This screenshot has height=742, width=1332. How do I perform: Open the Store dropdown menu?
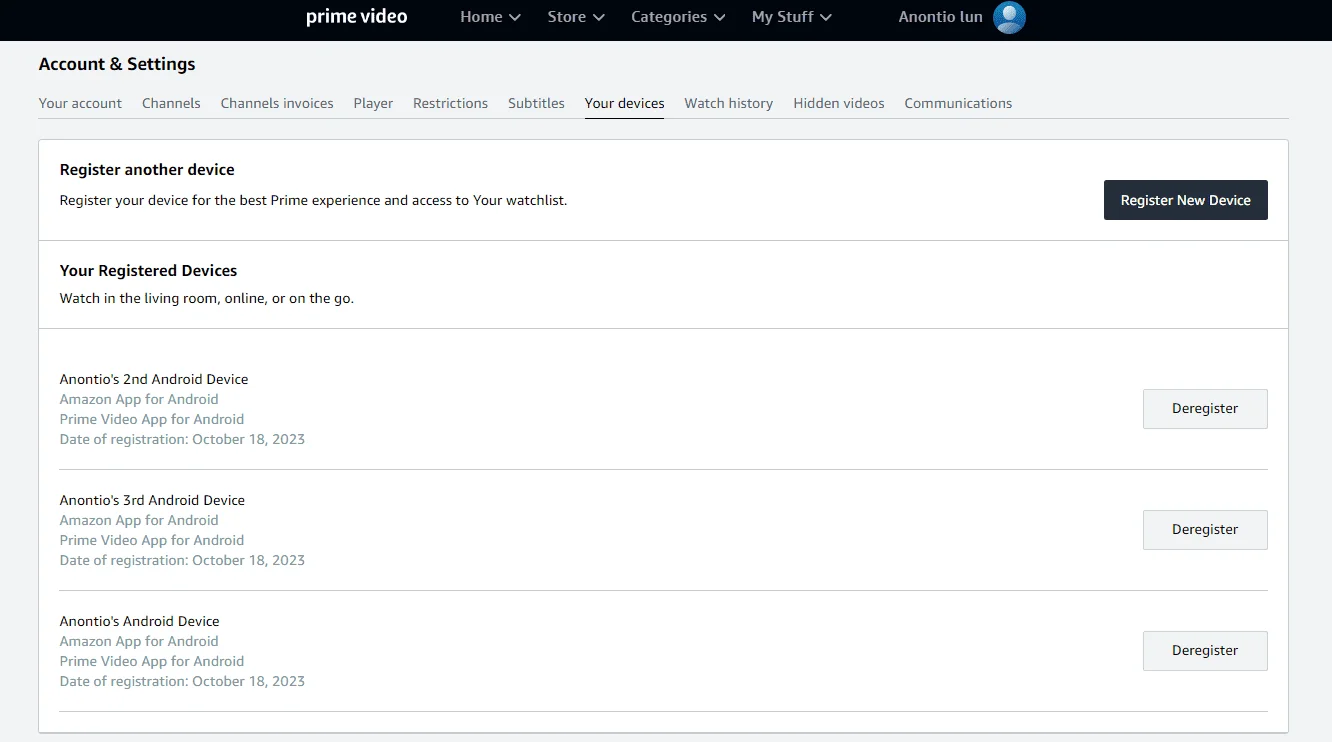click(x=576, y=17)
